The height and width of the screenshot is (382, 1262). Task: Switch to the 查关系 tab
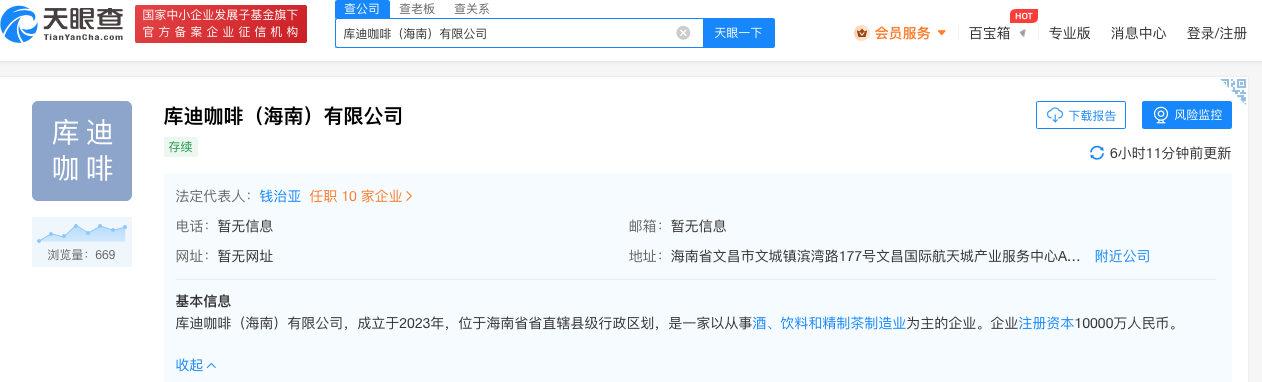point(471,9)
